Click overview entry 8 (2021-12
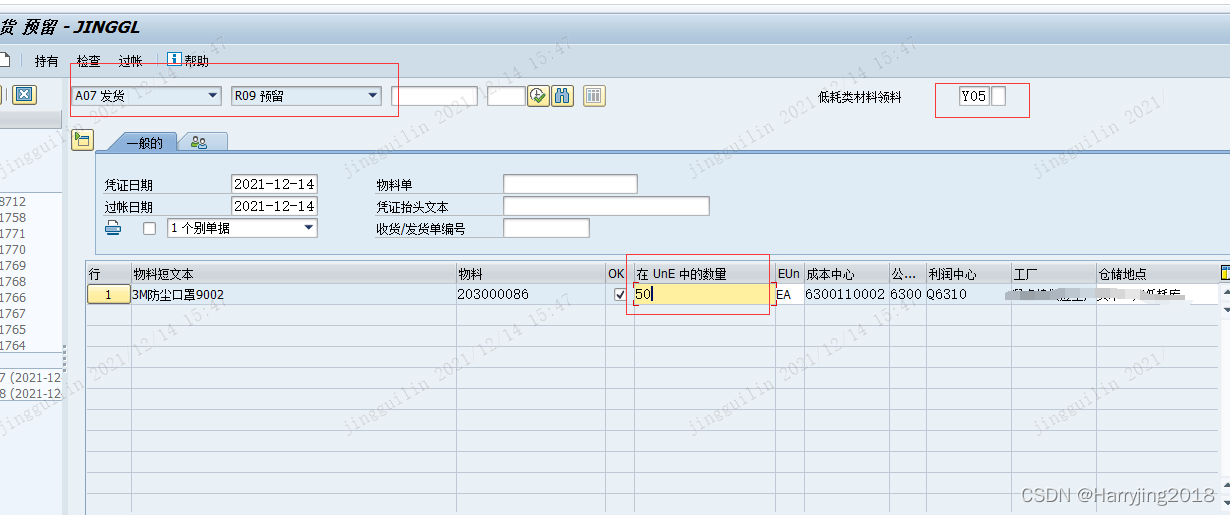This screenshot has width=1230, height=515. tap(30, 394)
